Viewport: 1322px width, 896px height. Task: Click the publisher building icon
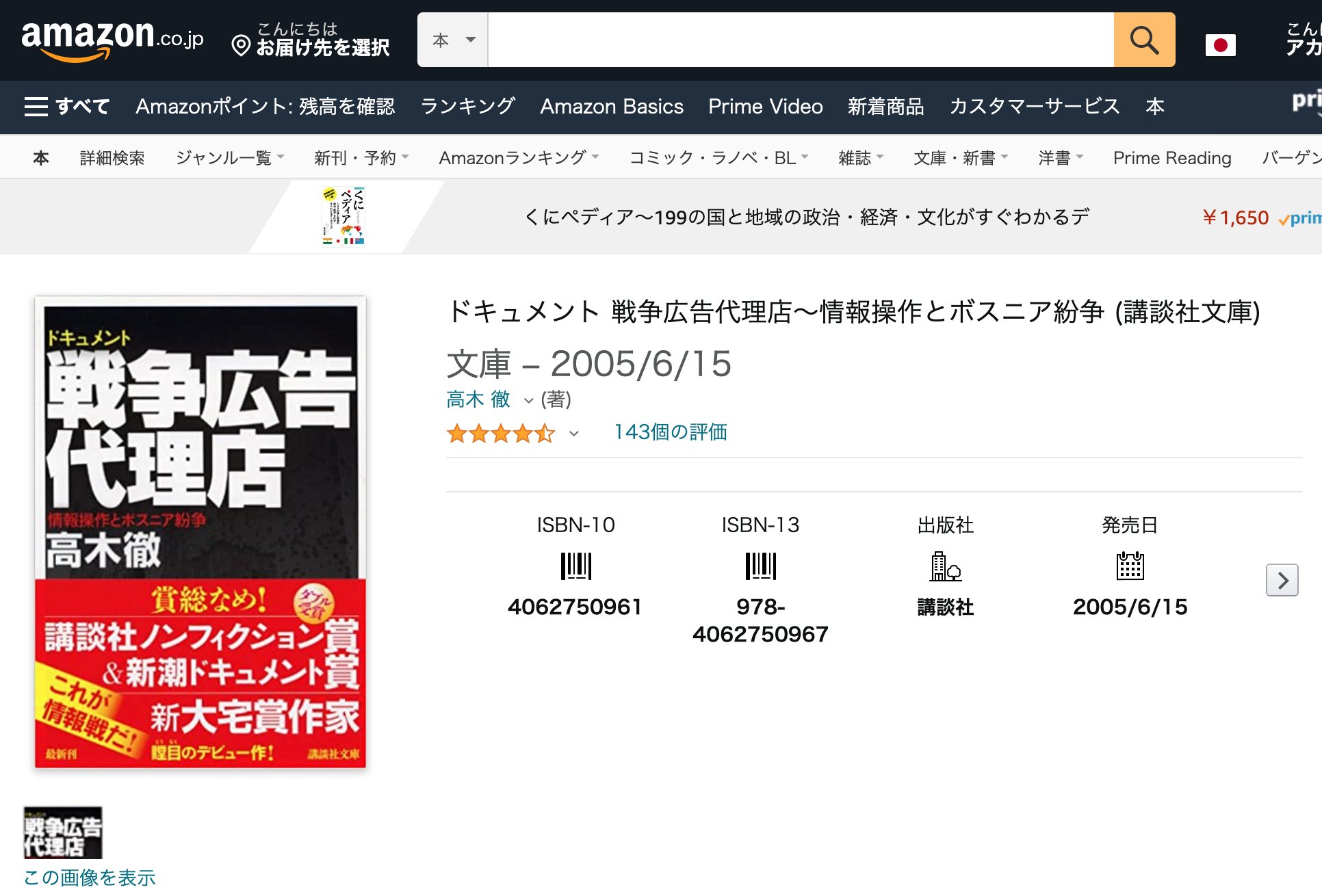click(x=945, y=566)
